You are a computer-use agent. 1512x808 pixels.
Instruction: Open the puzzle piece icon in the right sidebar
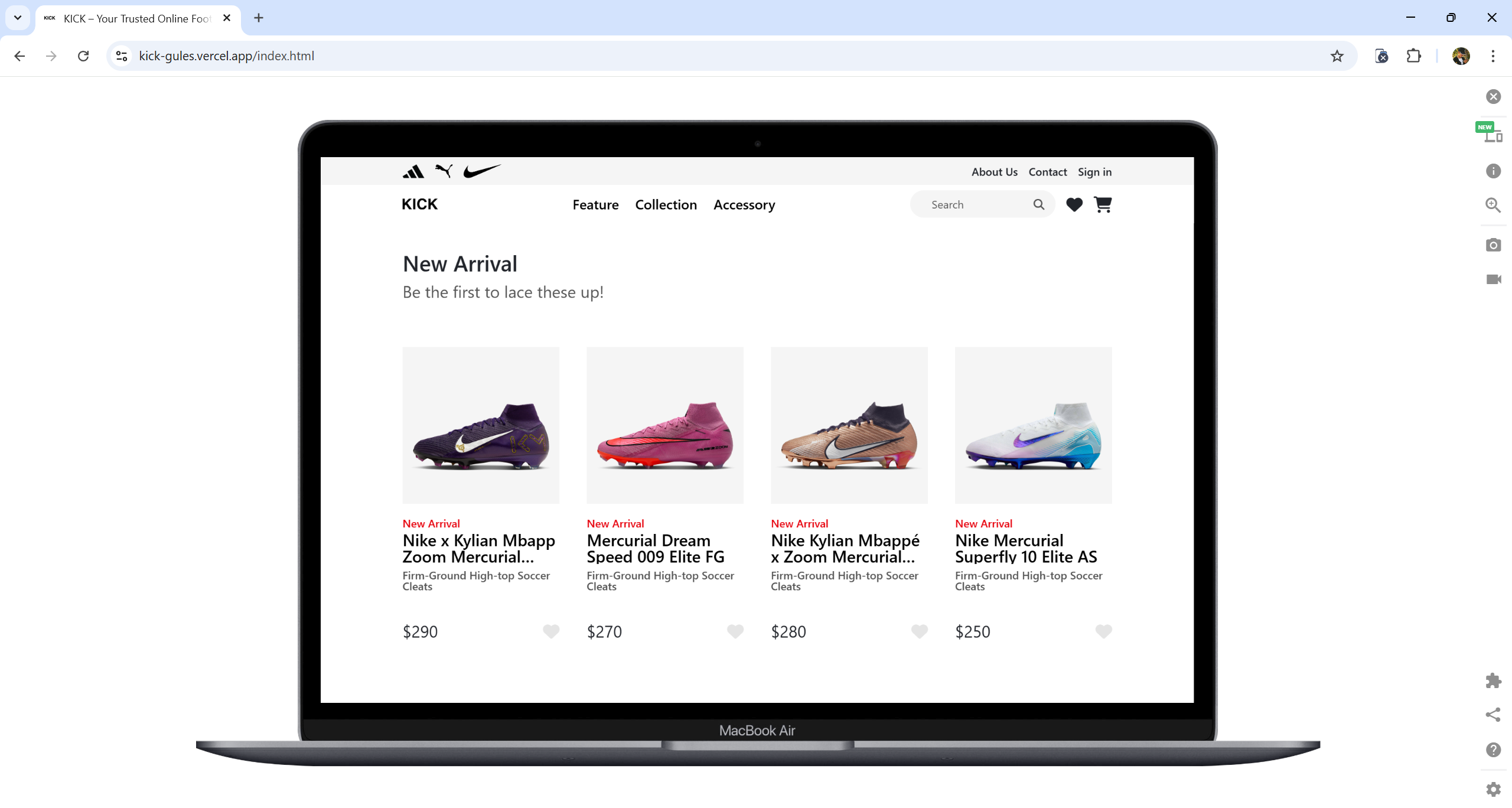(1494, 680)
